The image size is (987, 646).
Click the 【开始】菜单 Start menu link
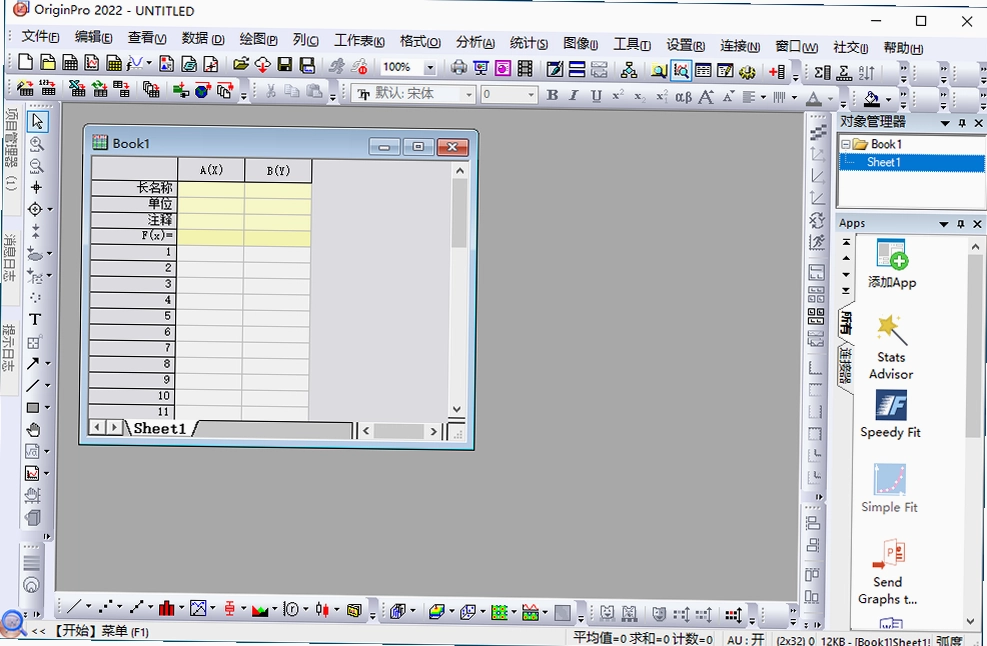(x=99, y=632)
